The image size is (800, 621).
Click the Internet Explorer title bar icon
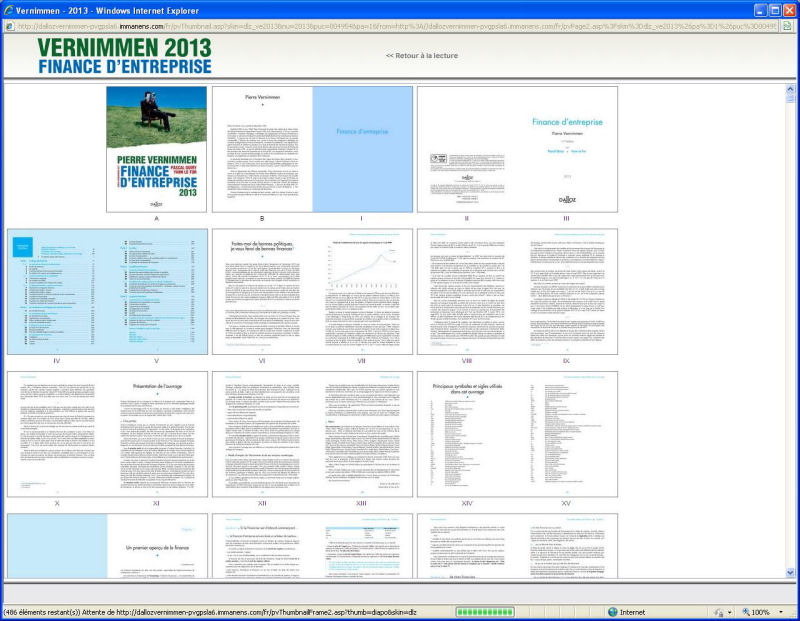pos(8,10)
